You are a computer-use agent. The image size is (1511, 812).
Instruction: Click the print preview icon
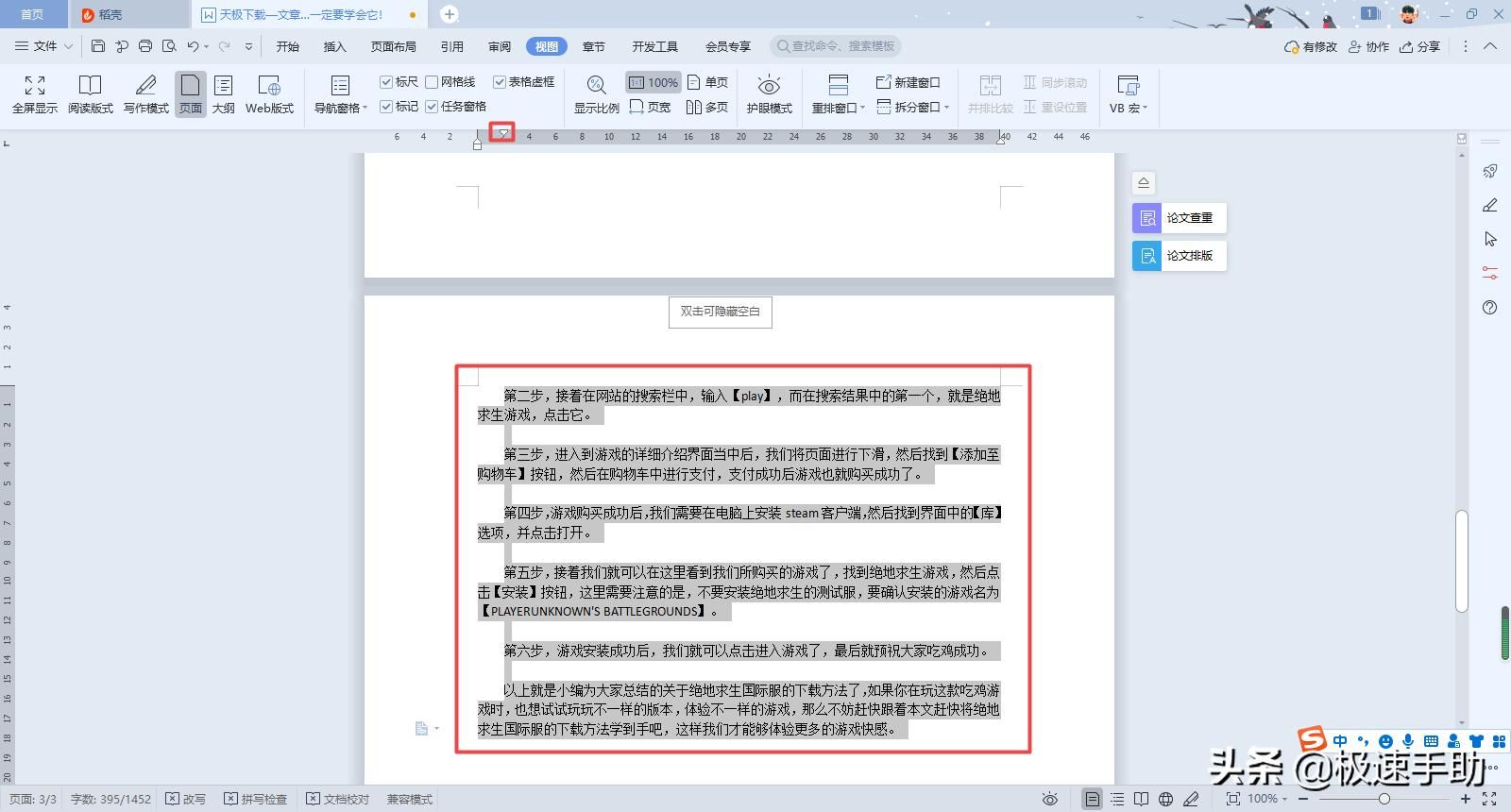point(169,45)
